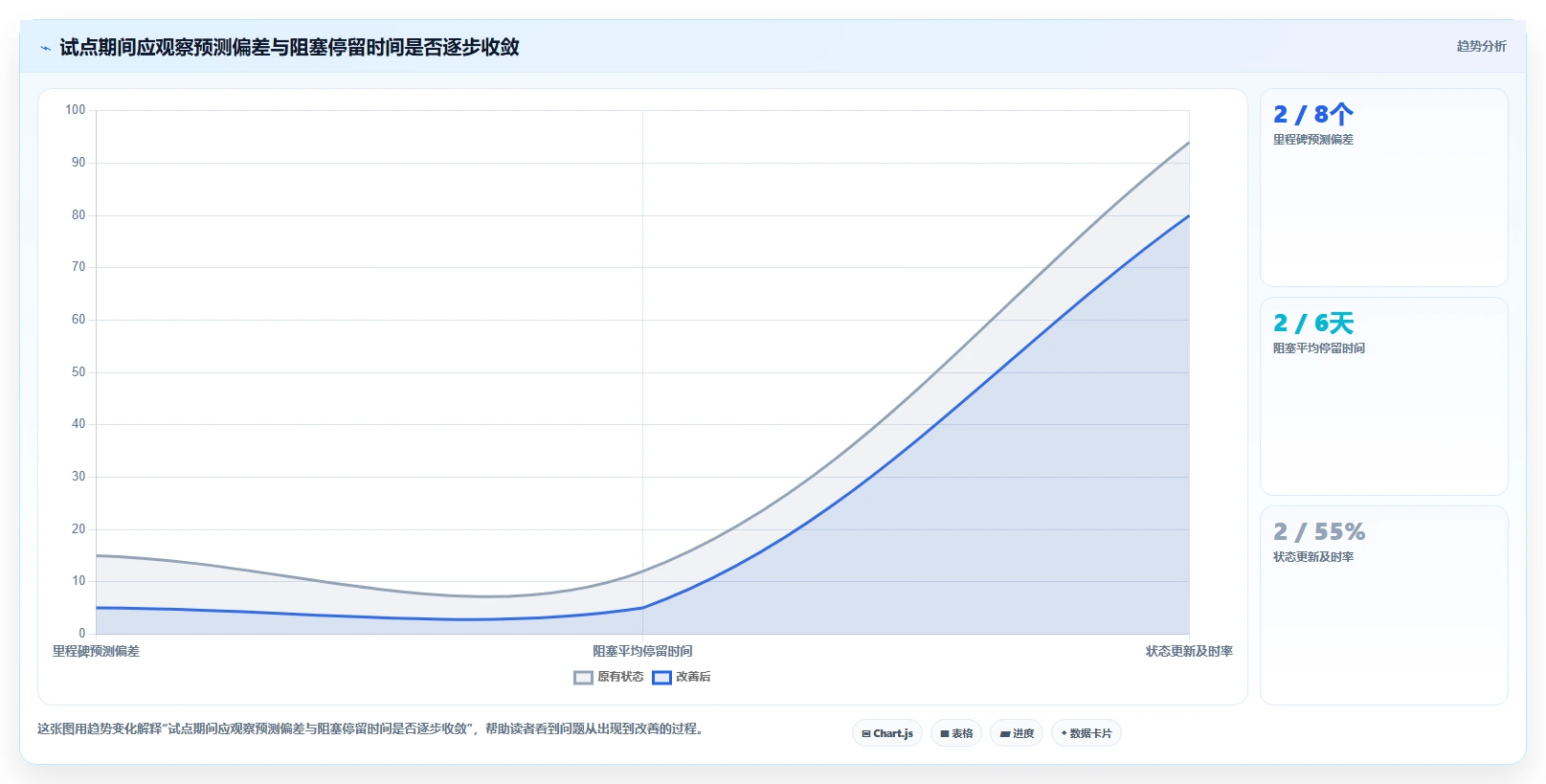The height and width of the screenshot is (784, 1546).
Task: Select the 2 / 8个 里程碑预测偏差 card
Action: click(x=1384, y=188)
